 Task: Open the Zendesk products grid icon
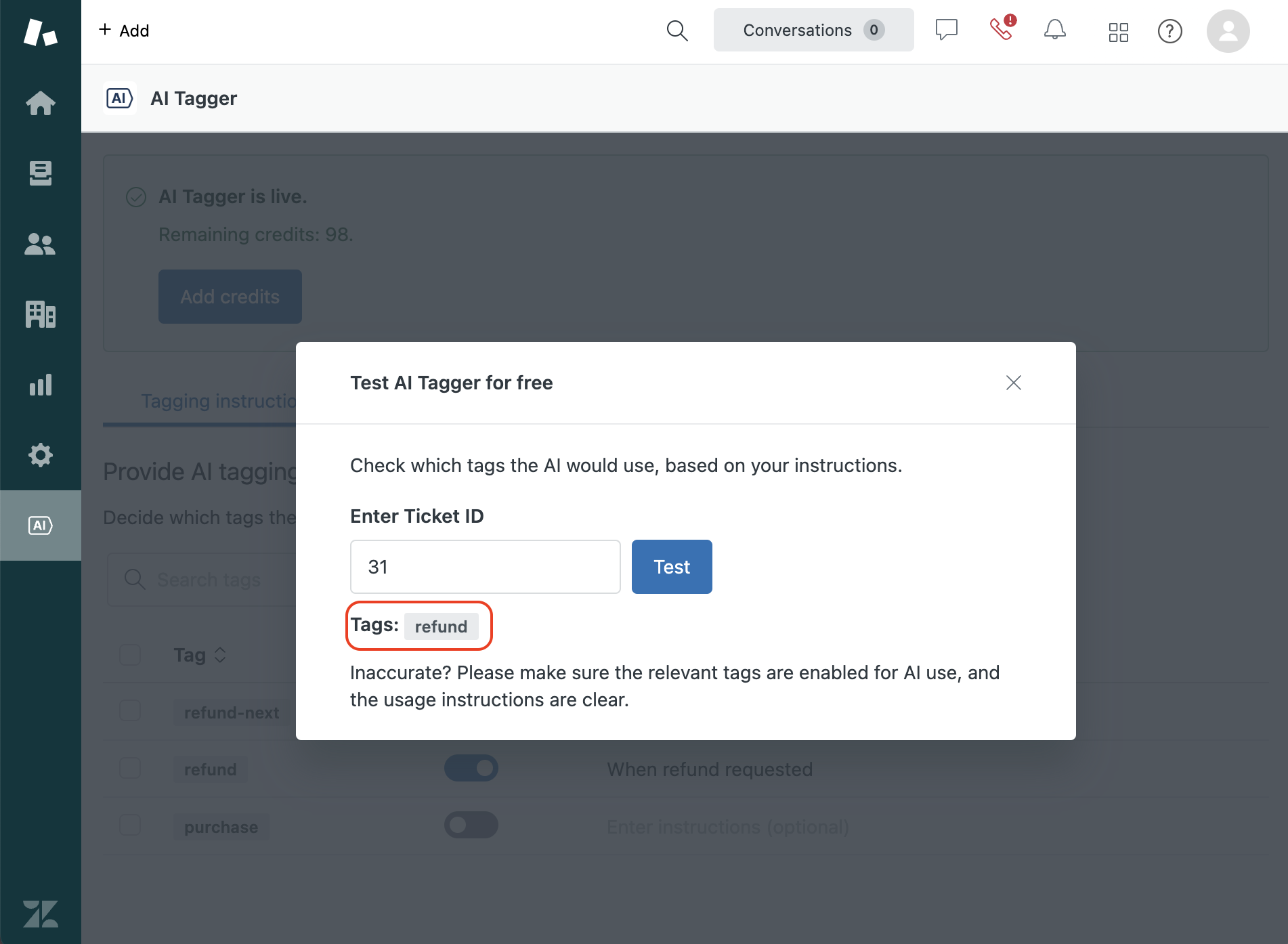click(1118, 32)
